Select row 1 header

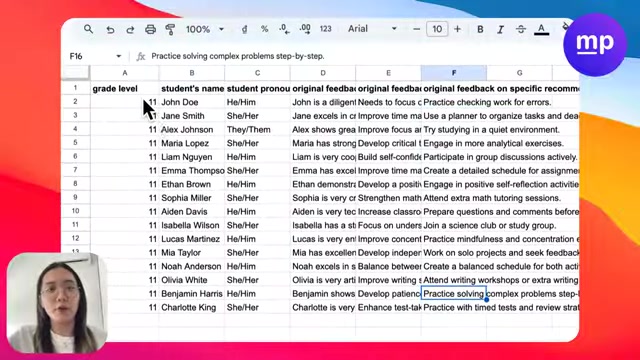click(76, 88)
